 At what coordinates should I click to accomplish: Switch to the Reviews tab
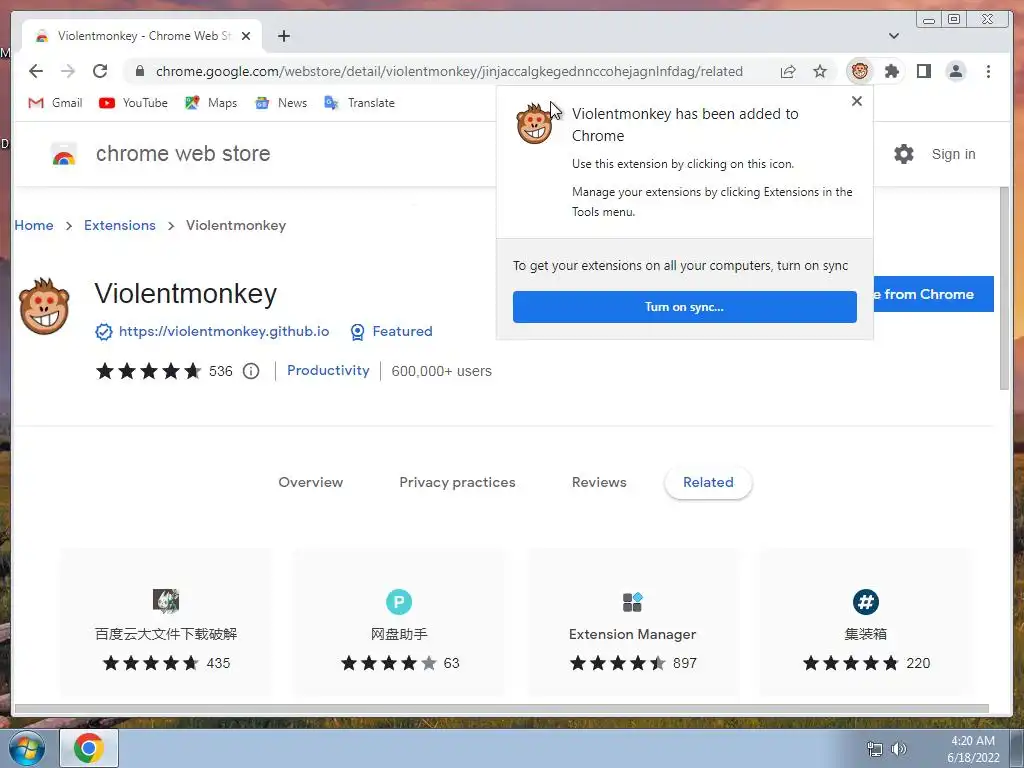click(599, 483)
